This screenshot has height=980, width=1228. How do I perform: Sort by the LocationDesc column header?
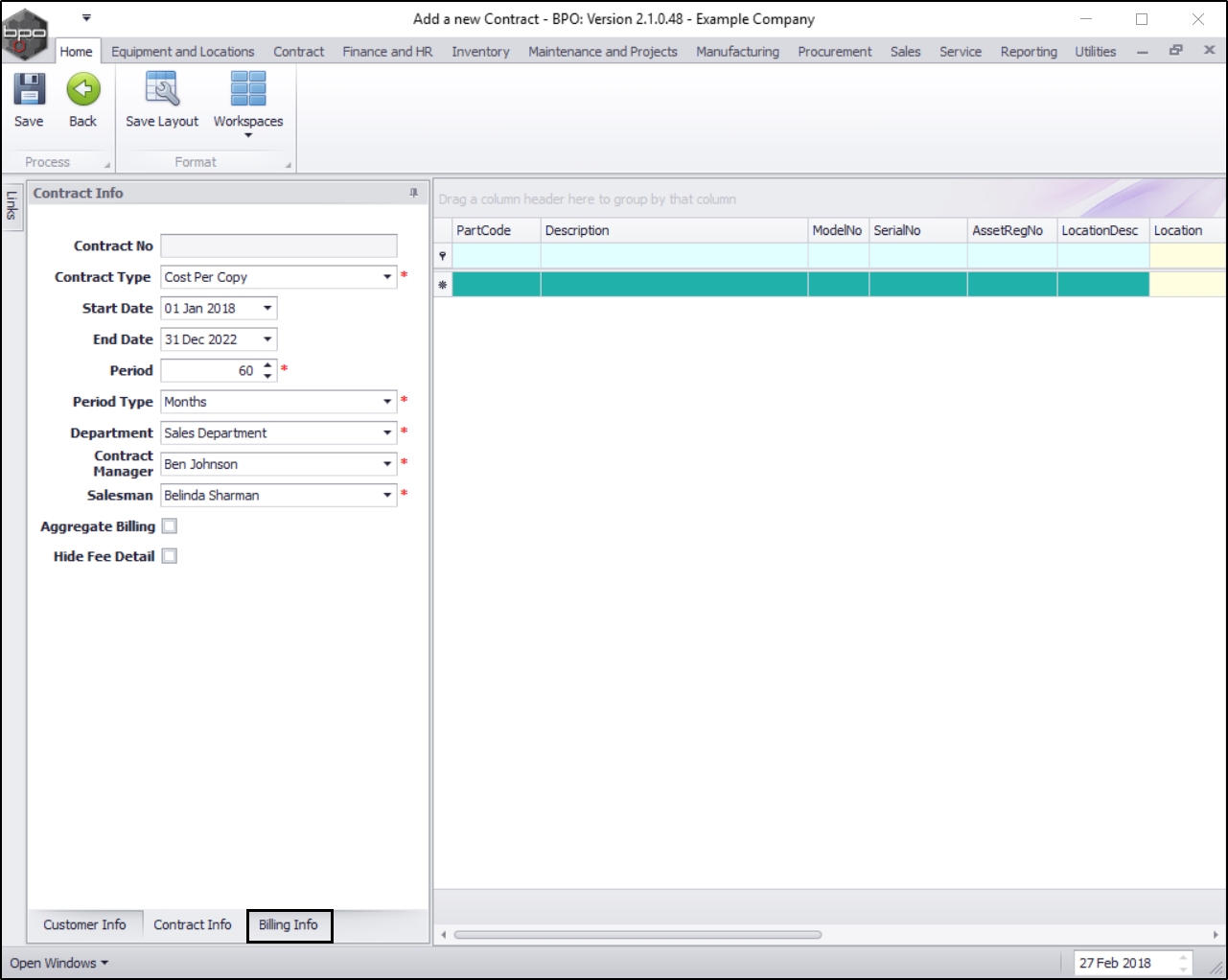pyautogui.click(x=1103, y=230)
